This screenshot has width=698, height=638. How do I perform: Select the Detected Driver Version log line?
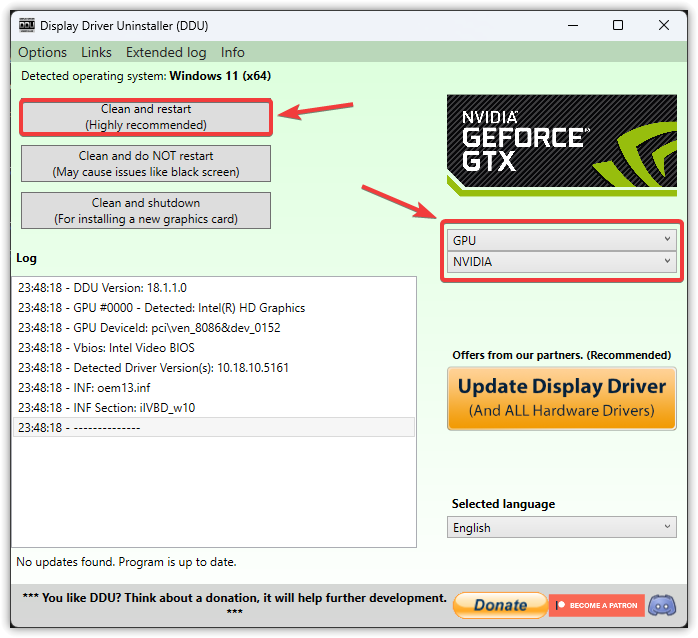click(154, 368)
